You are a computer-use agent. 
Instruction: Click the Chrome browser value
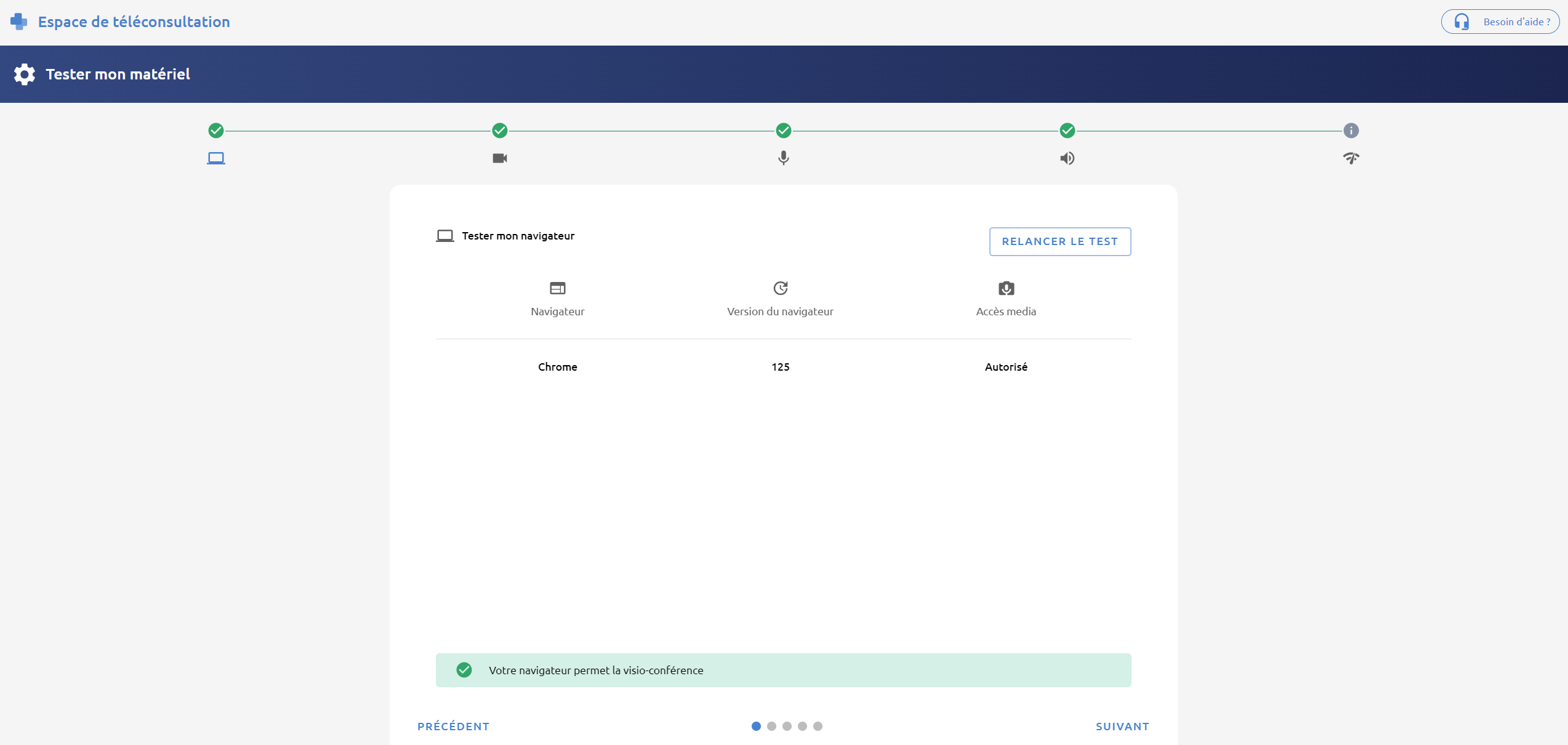point(558,367)
